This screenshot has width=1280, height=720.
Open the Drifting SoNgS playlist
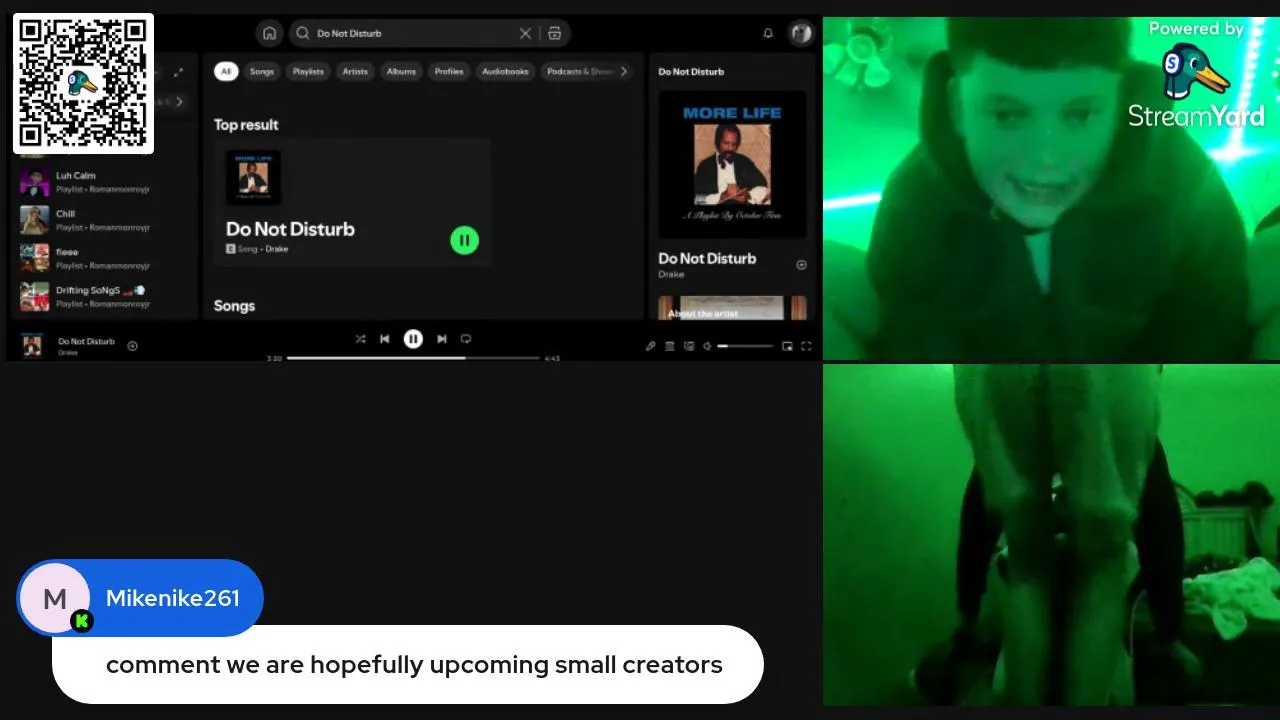pos(104,296)
